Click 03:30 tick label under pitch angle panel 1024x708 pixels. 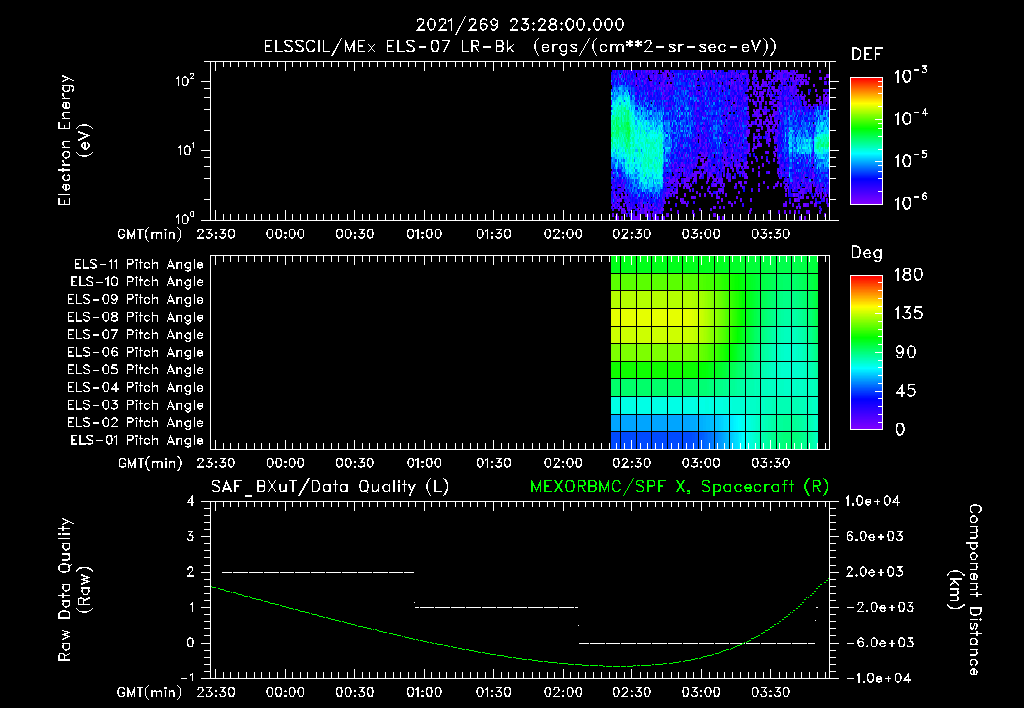tap(771, 464)
